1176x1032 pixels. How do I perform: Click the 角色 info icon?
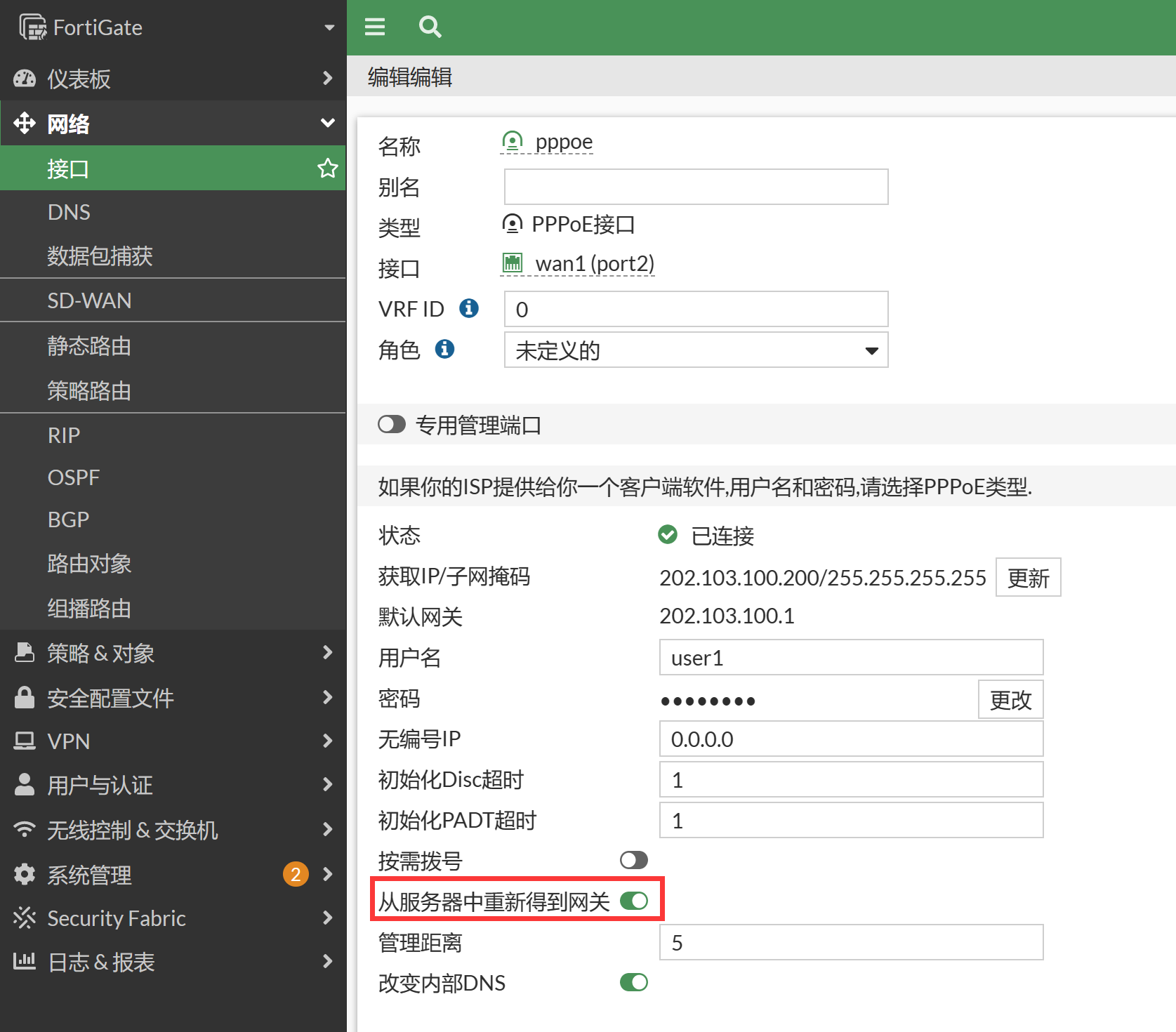pos(444,349)
